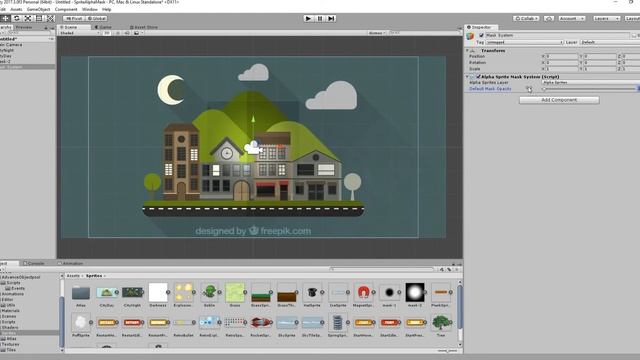Toggle scene lighting icon

118,33
